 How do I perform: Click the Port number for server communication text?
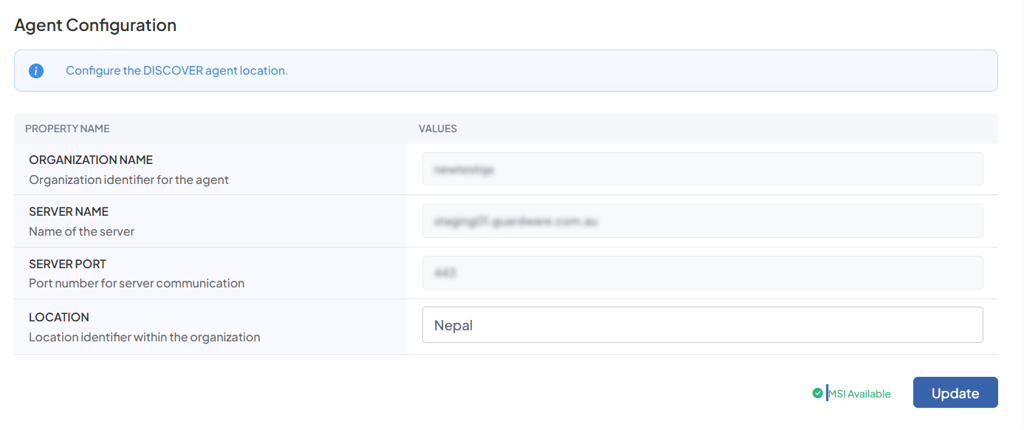tap(136, 284)
